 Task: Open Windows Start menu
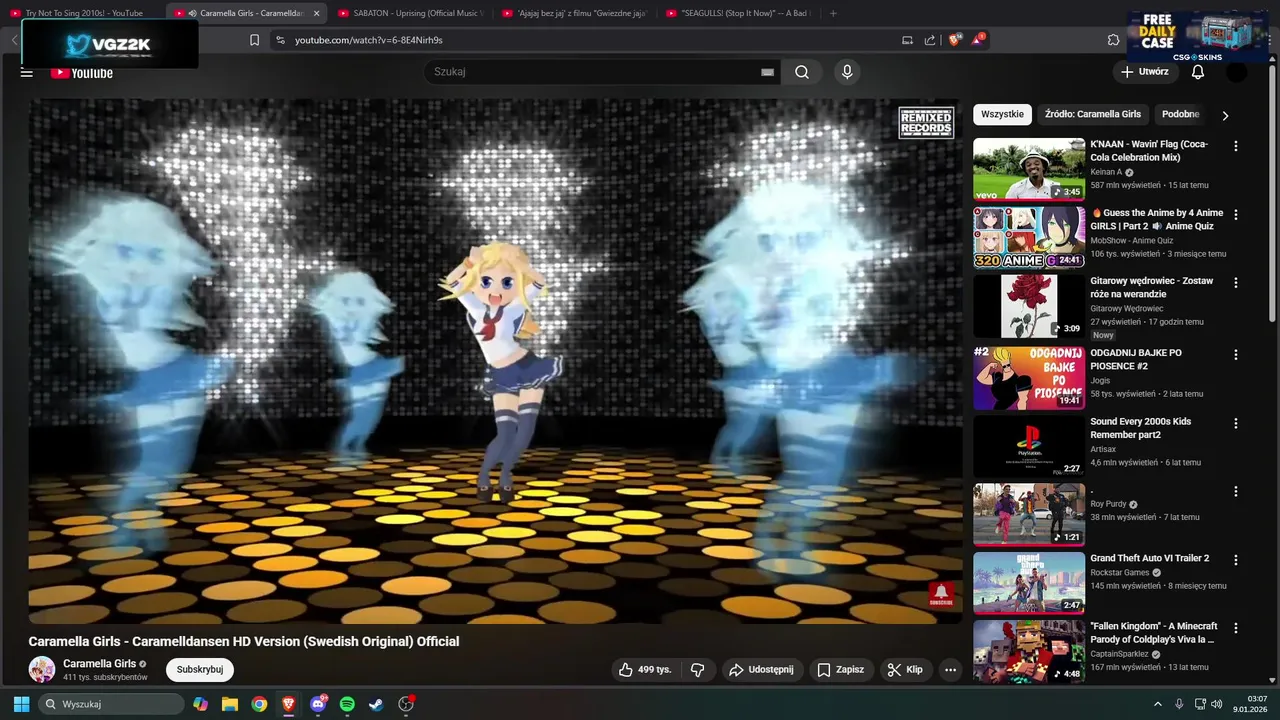(x=21, y=704)
